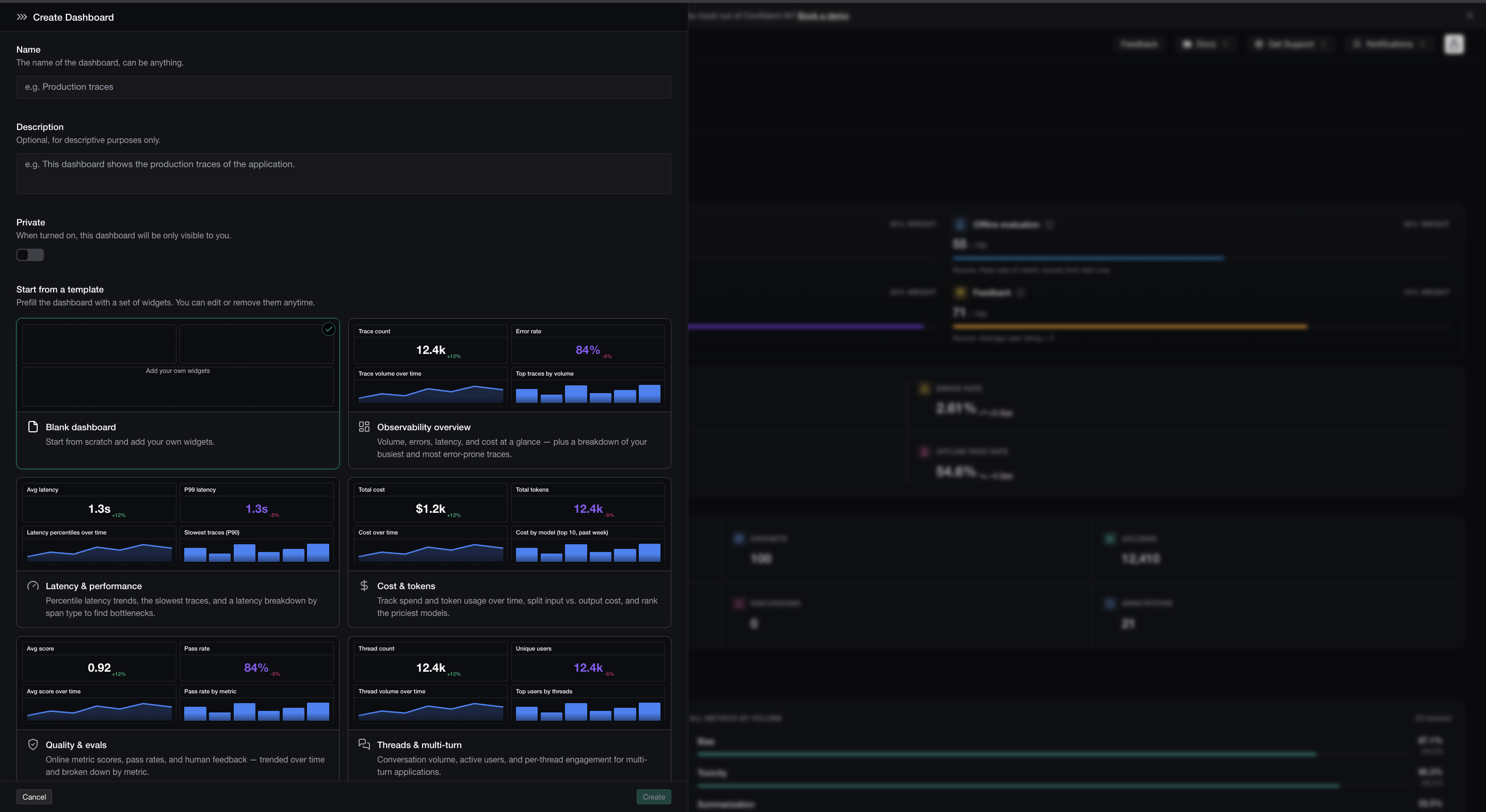
Task: Focus the Description text area
Action: point(344,173)
